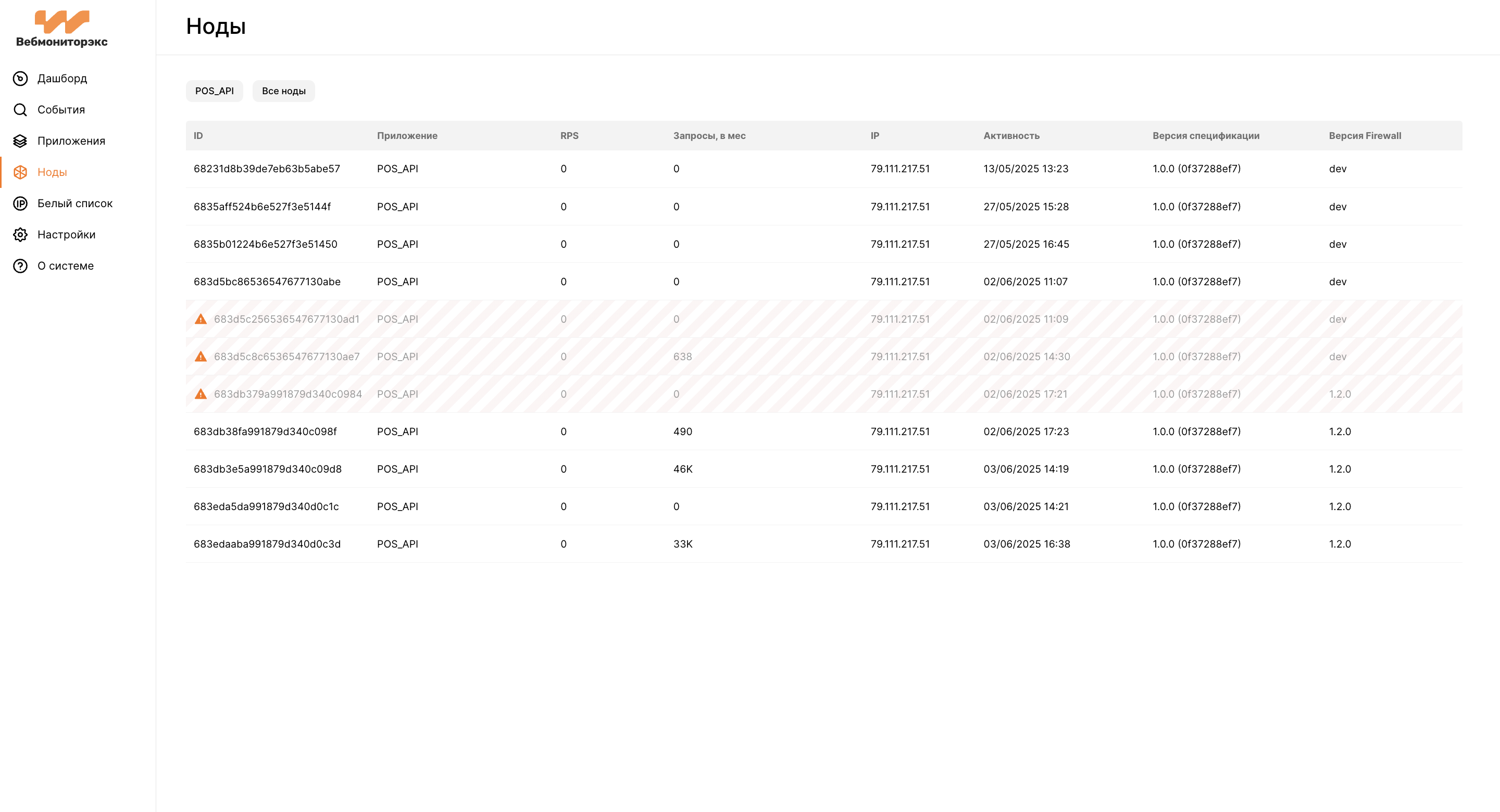Open Белый список page
1500x812 pixels.
pyautogui.click(x=74, y=203)
